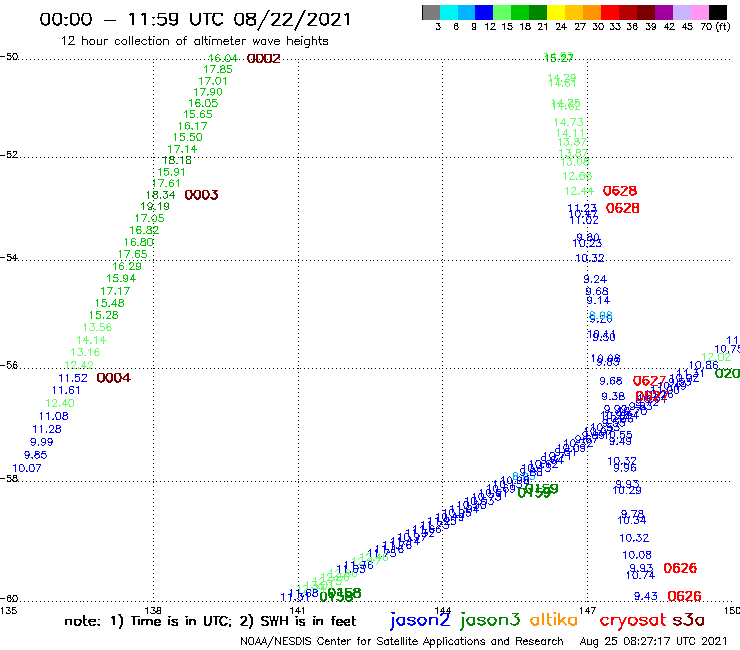The image size is (740, 650).
Task: Click the pink legend color swatch
Action: tap(700, 12)
